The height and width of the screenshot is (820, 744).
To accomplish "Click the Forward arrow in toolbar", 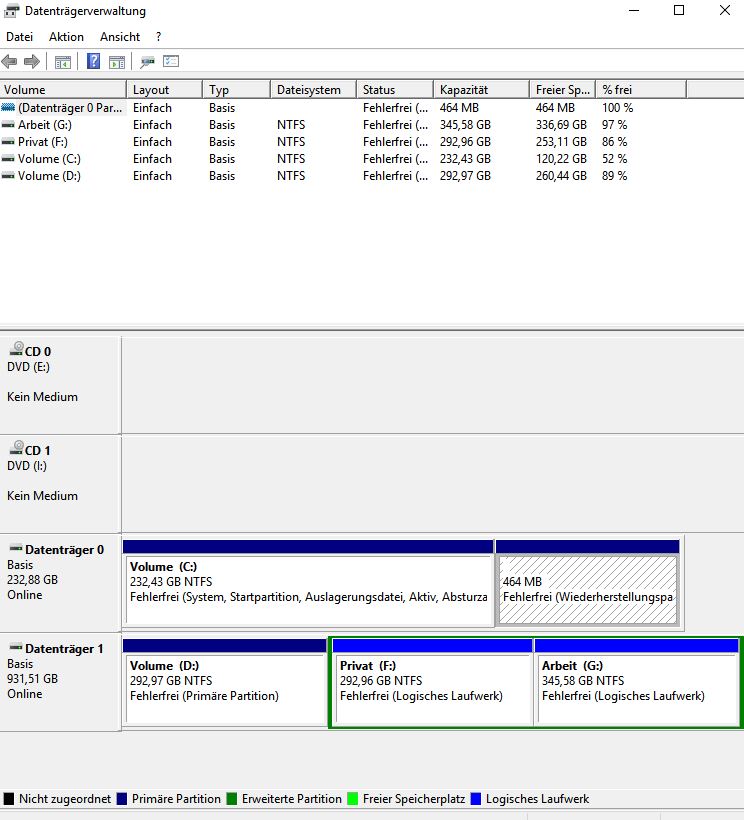I will [32, 62].
